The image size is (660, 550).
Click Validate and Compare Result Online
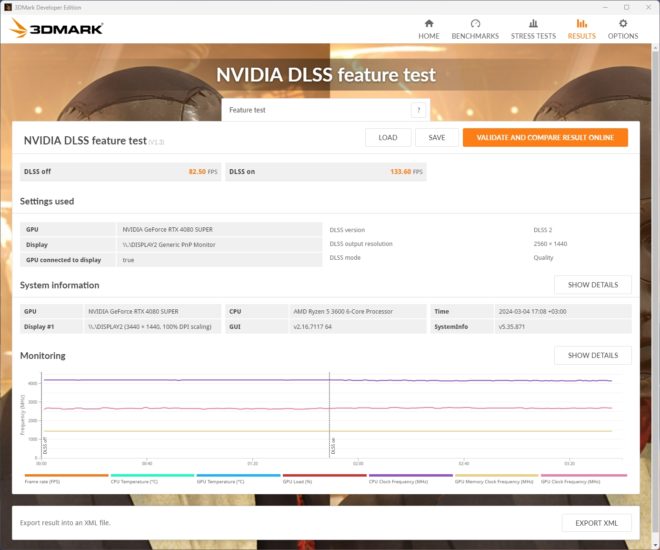pos(546,138)
